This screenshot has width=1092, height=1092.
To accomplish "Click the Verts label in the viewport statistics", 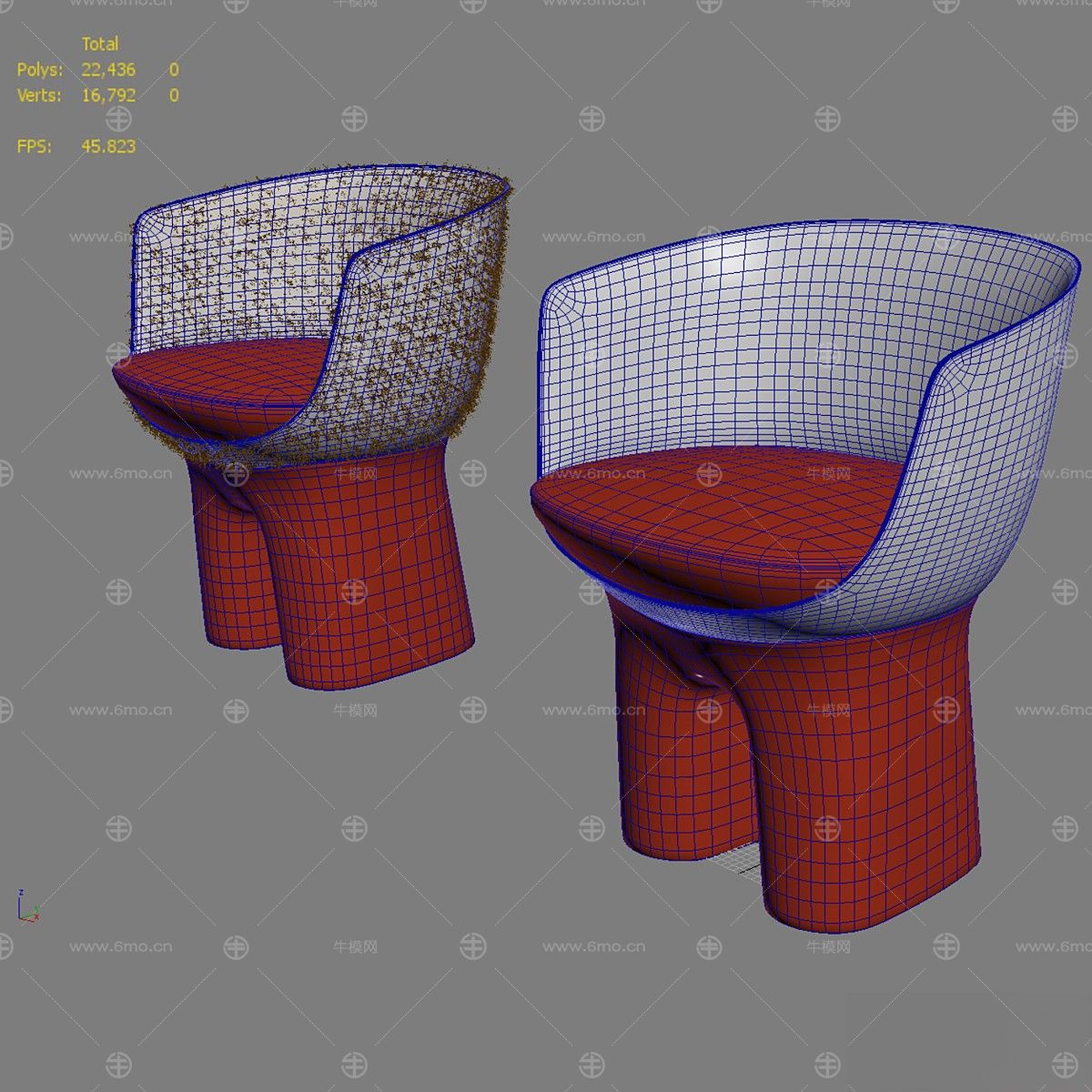I will click(x=40, y=95).
